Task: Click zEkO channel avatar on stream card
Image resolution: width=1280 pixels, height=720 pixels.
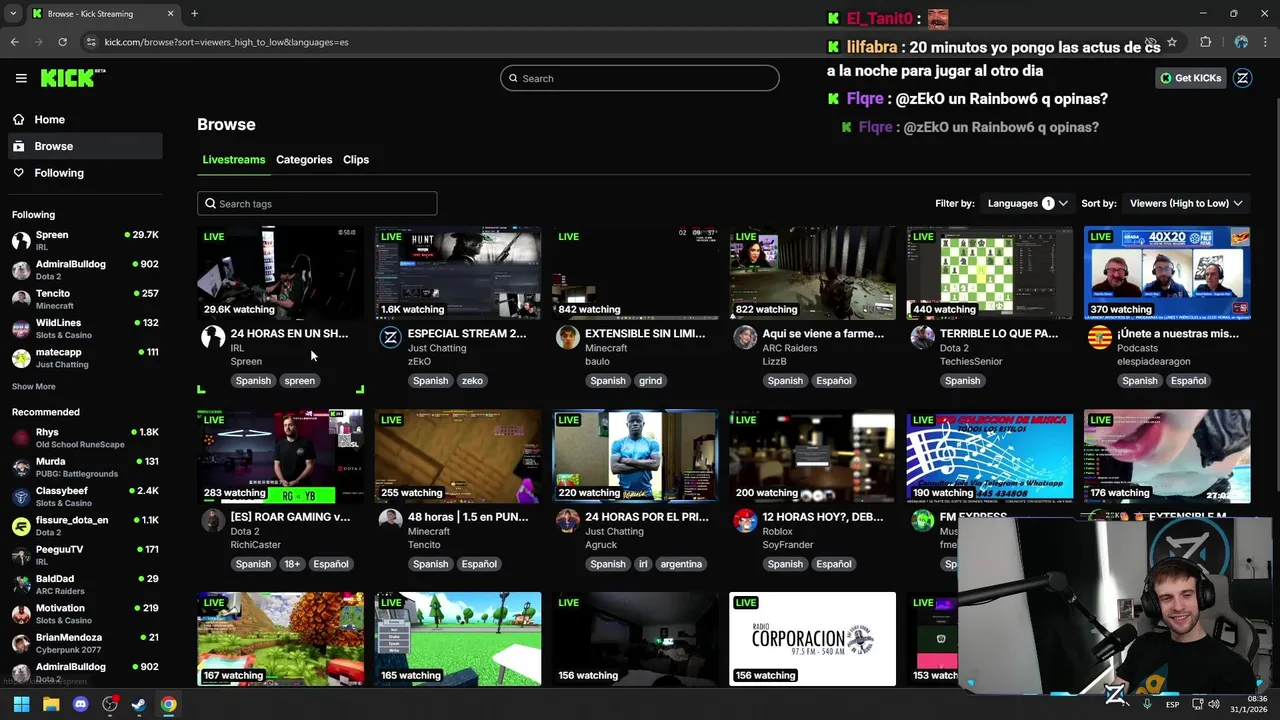Action: (x=391, y=337)
